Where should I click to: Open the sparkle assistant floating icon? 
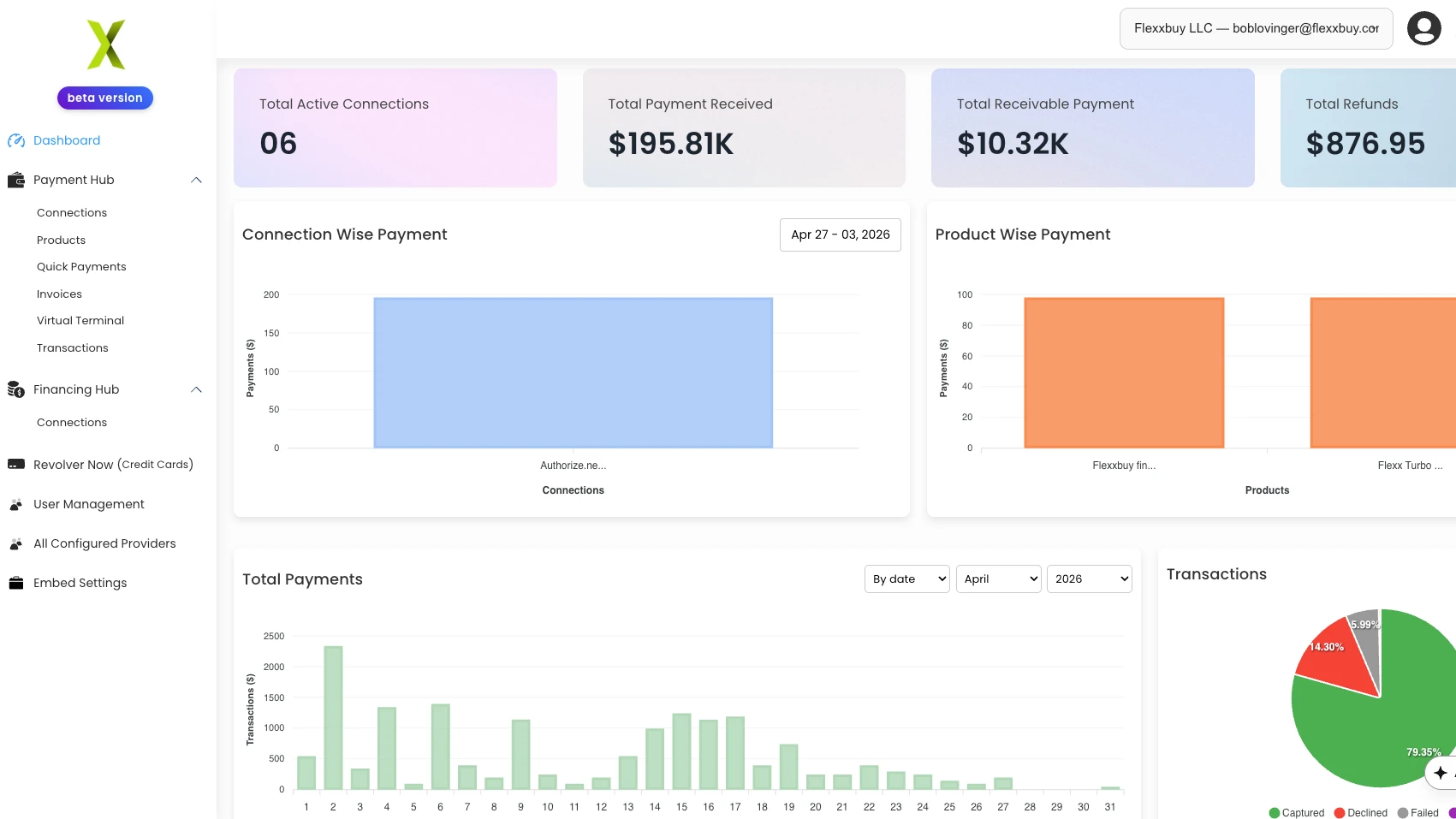click(1441, 773)
